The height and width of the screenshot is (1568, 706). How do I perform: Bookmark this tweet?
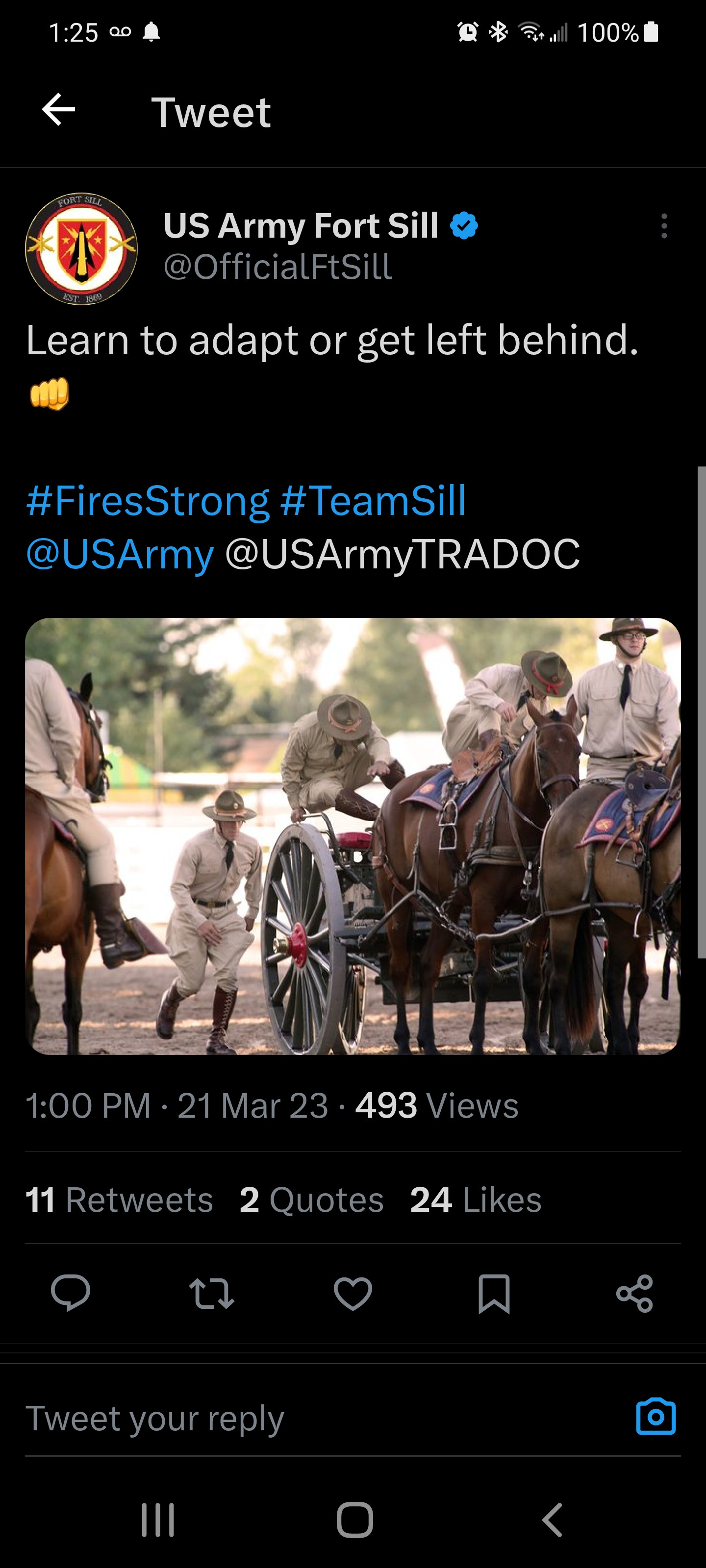pyautogui.click(x=494, y=1293)
